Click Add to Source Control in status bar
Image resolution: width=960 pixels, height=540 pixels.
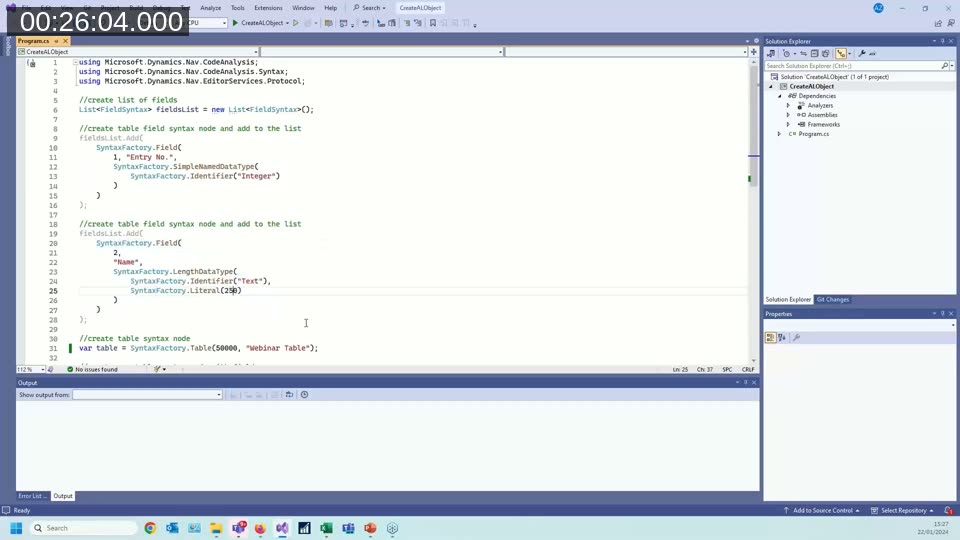coord(822,511)
